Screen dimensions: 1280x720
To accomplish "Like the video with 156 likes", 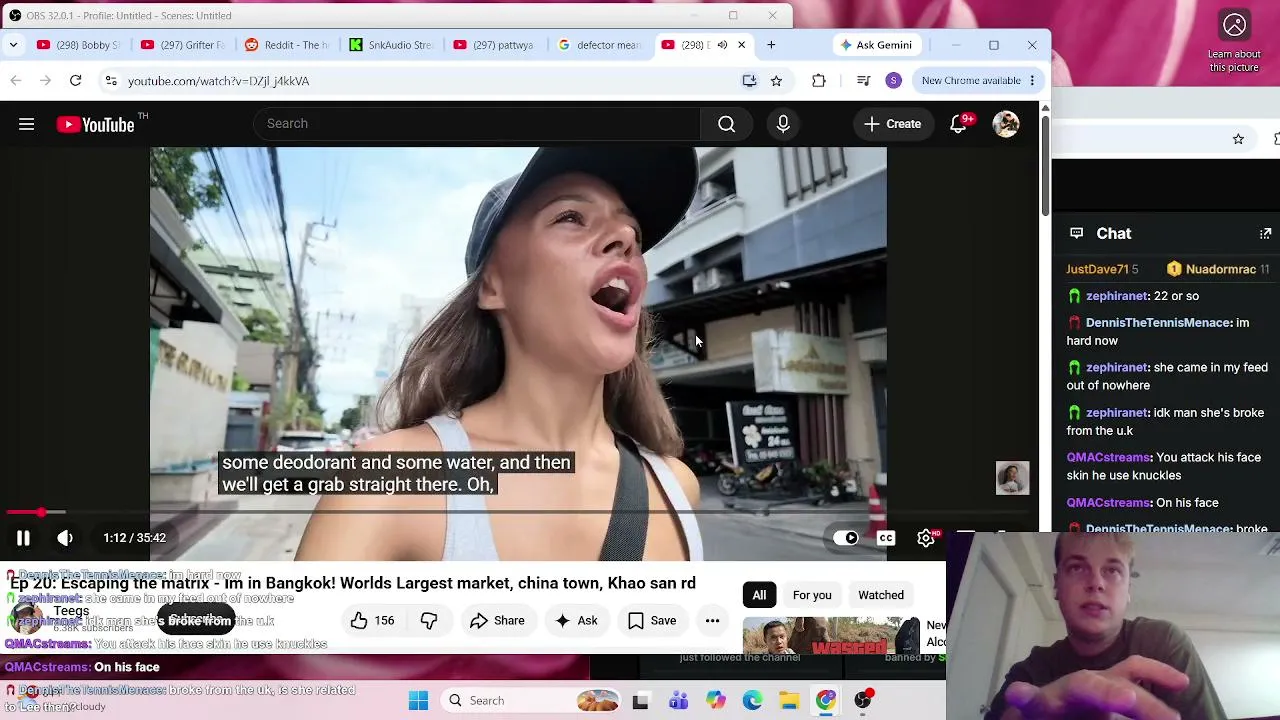I will (x=372, y=621).
